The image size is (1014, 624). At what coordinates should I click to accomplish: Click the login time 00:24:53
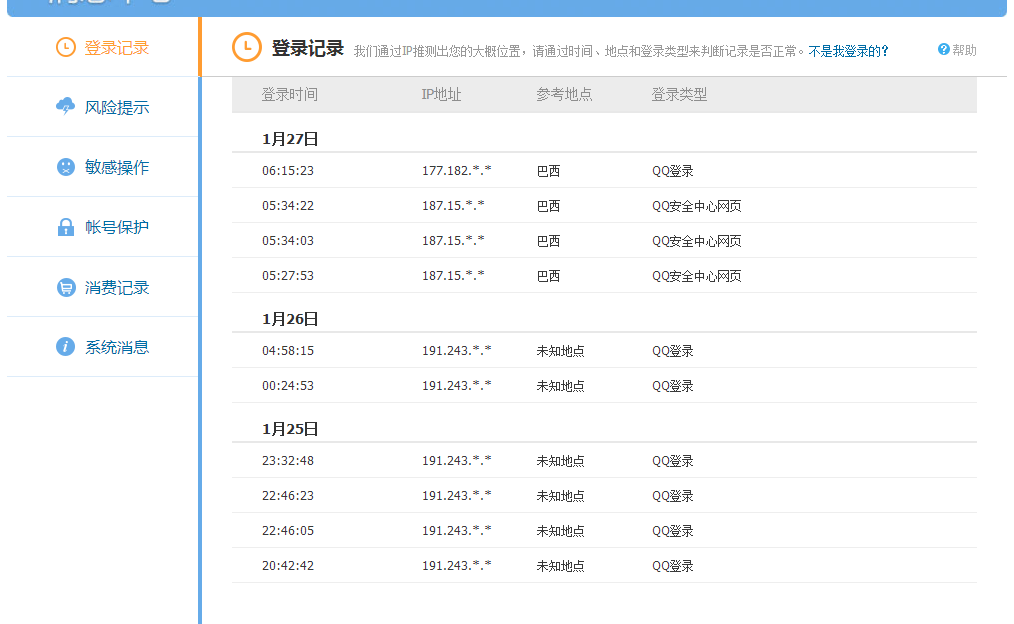(x=288, y=385)
